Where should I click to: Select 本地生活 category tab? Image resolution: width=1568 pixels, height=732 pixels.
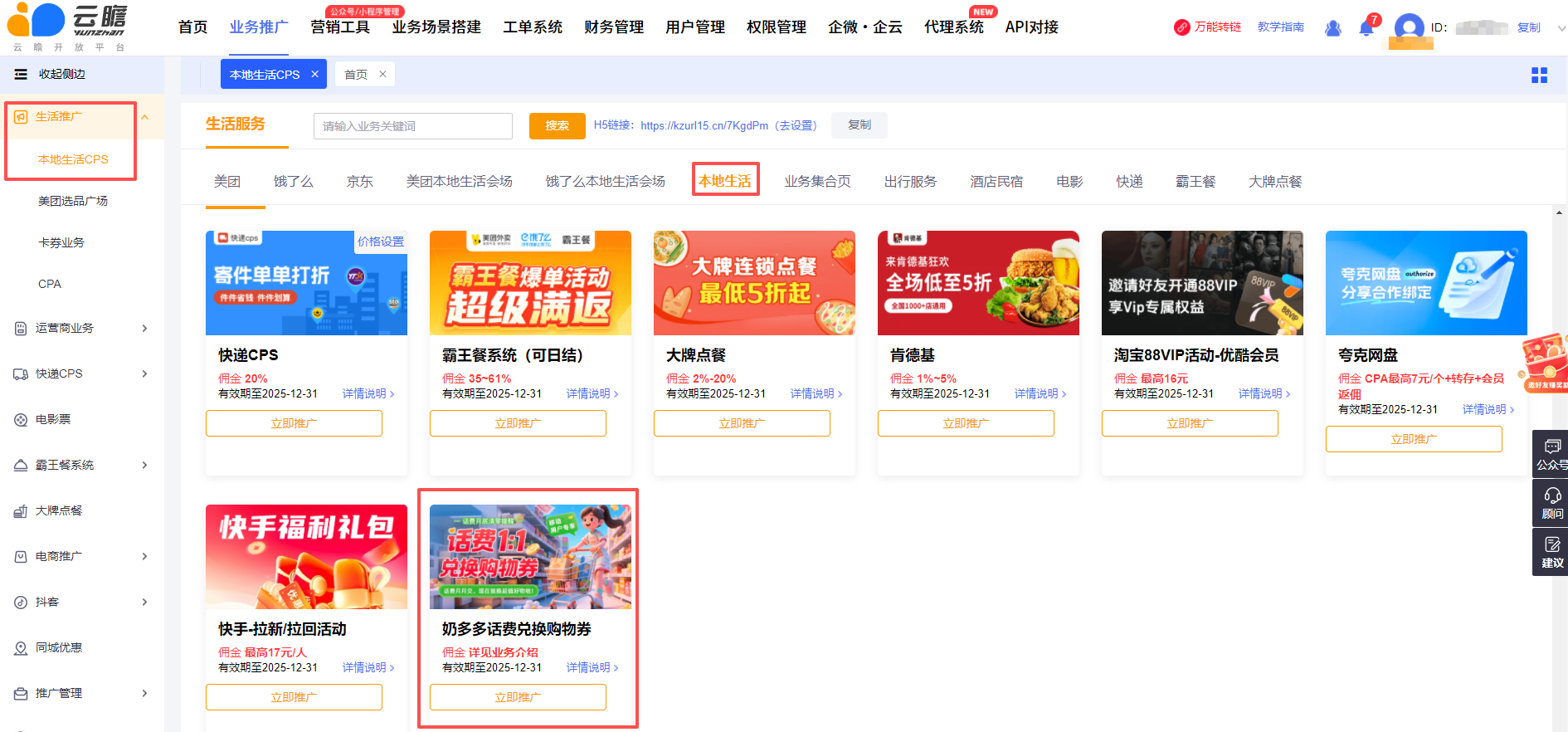click(725, 181)
